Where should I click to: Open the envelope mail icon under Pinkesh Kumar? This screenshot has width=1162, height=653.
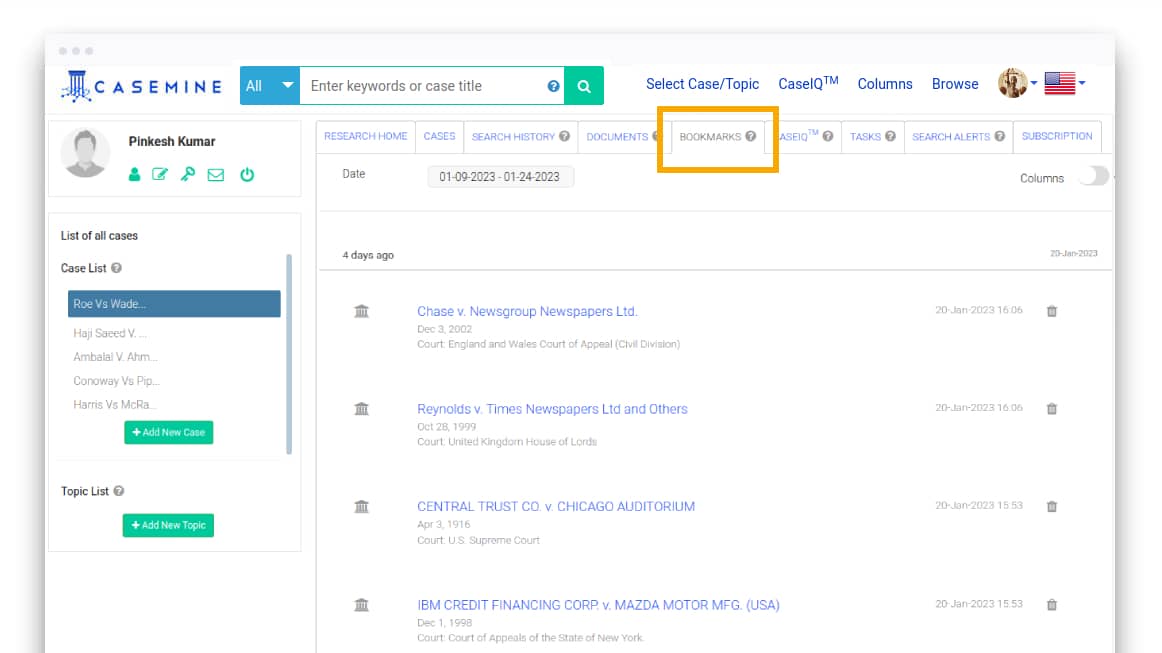(x=215, y=174)
